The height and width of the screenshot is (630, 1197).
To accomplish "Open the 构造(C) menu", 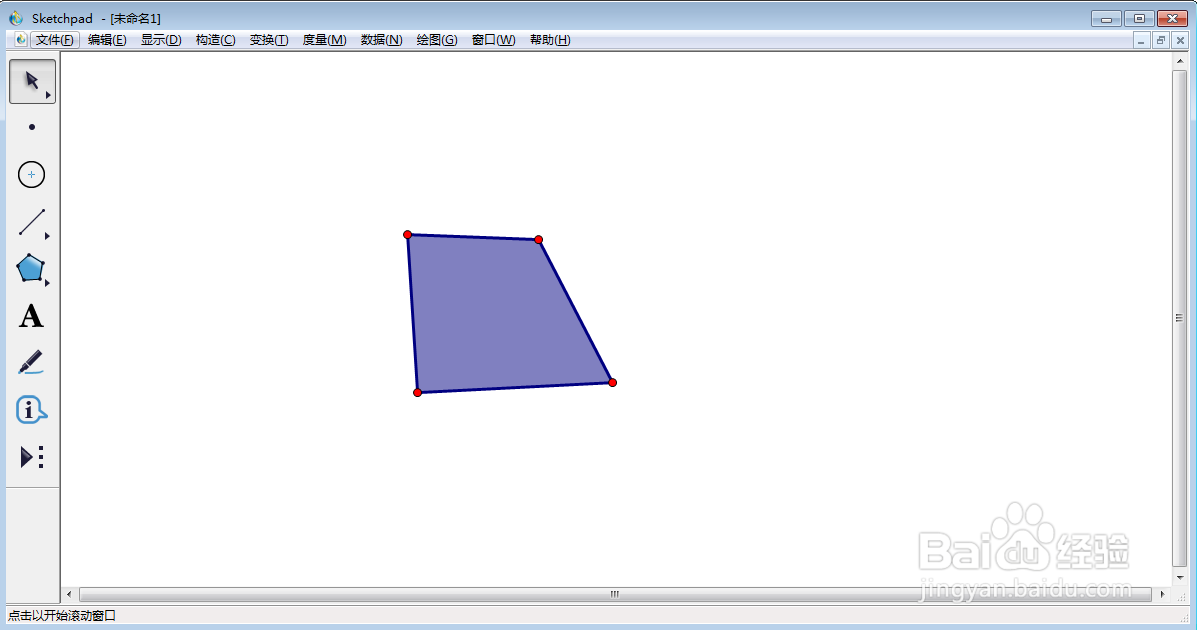I will point(215,40).
